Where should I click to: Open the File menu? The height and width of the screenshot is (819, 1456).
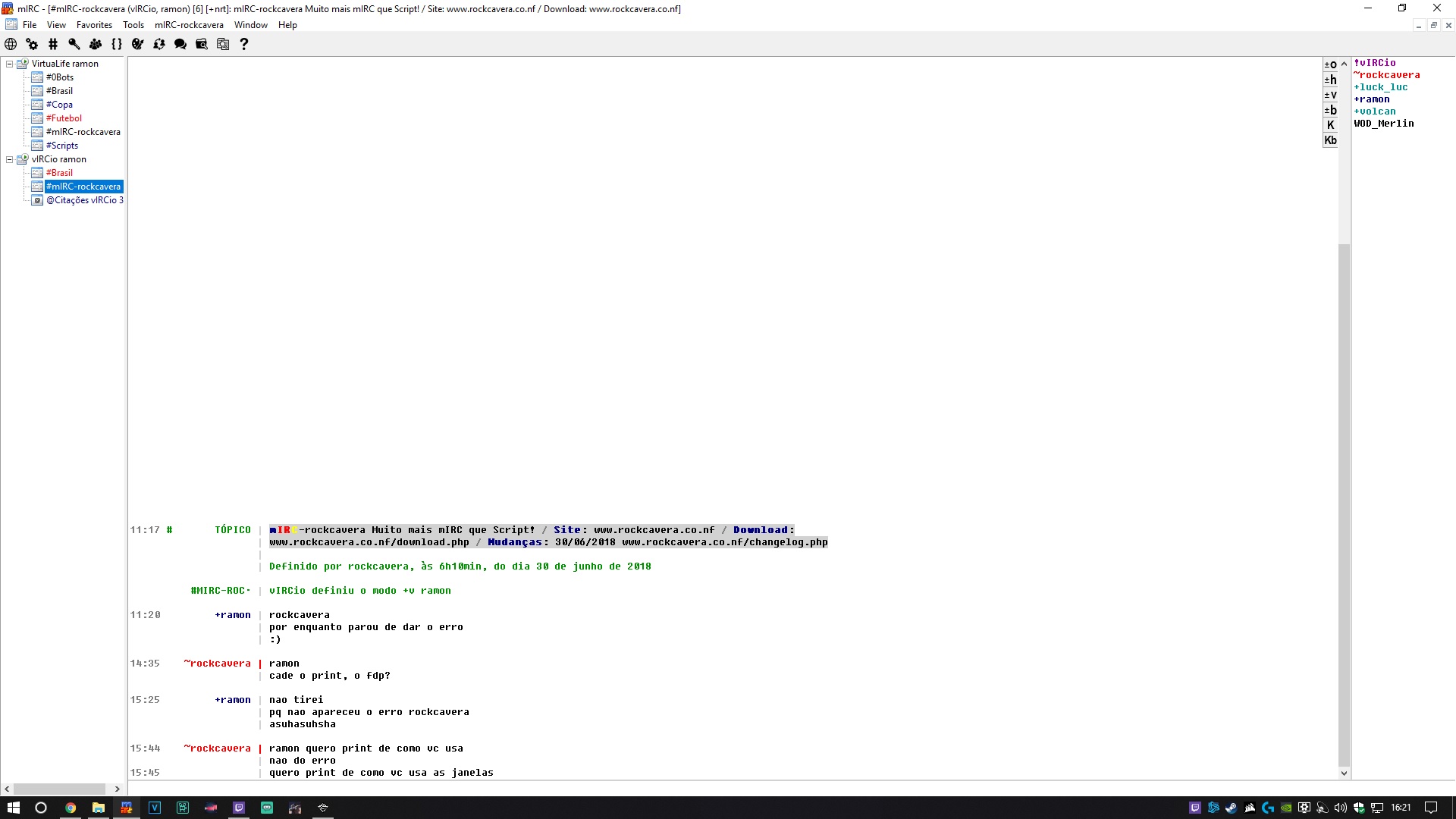click(30, 25)
